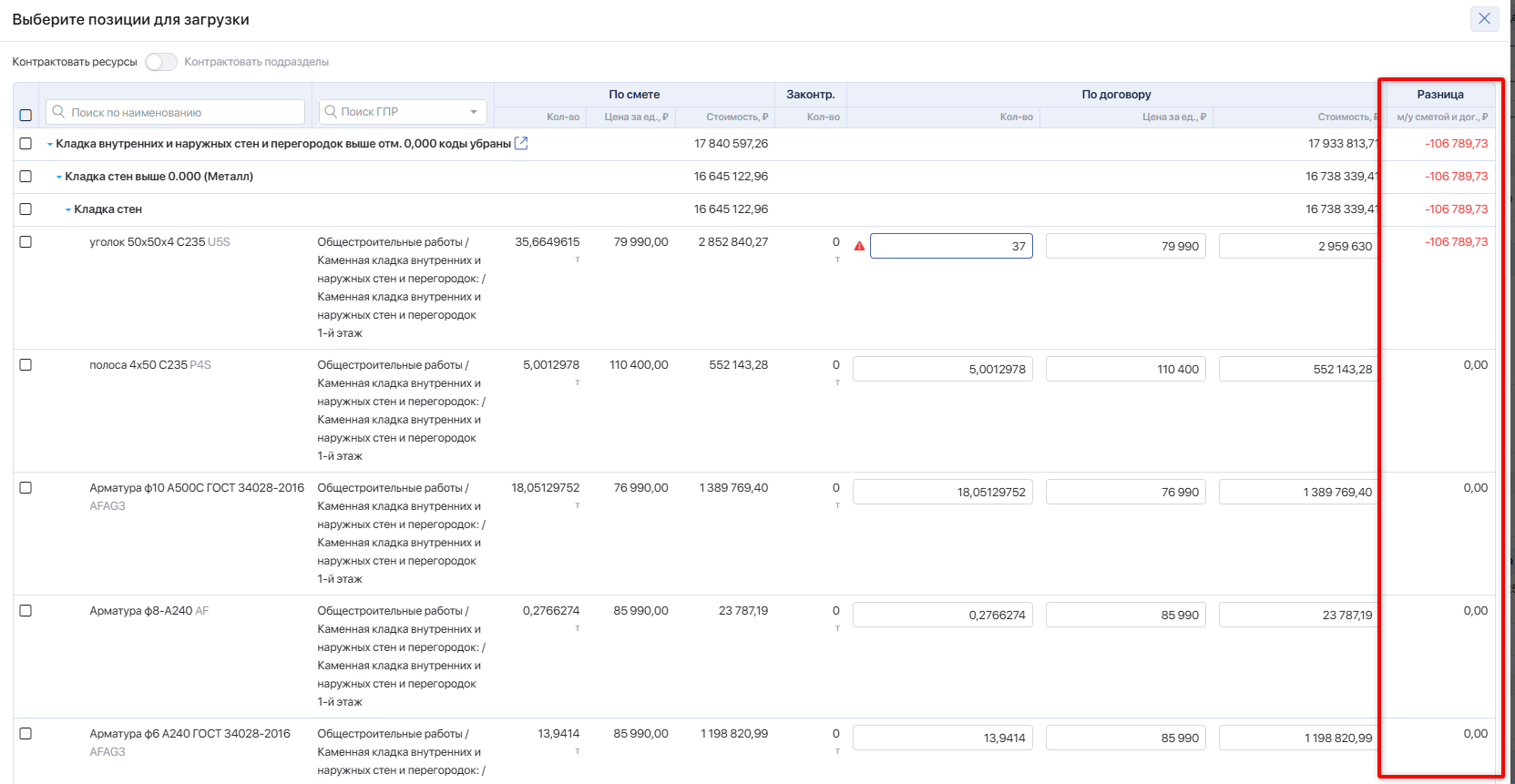Select checkbox for полоса 4х50 С235 row
The height and width of the screenshot is (784, 1515).
pyautogui.click(x=26, y=365)
